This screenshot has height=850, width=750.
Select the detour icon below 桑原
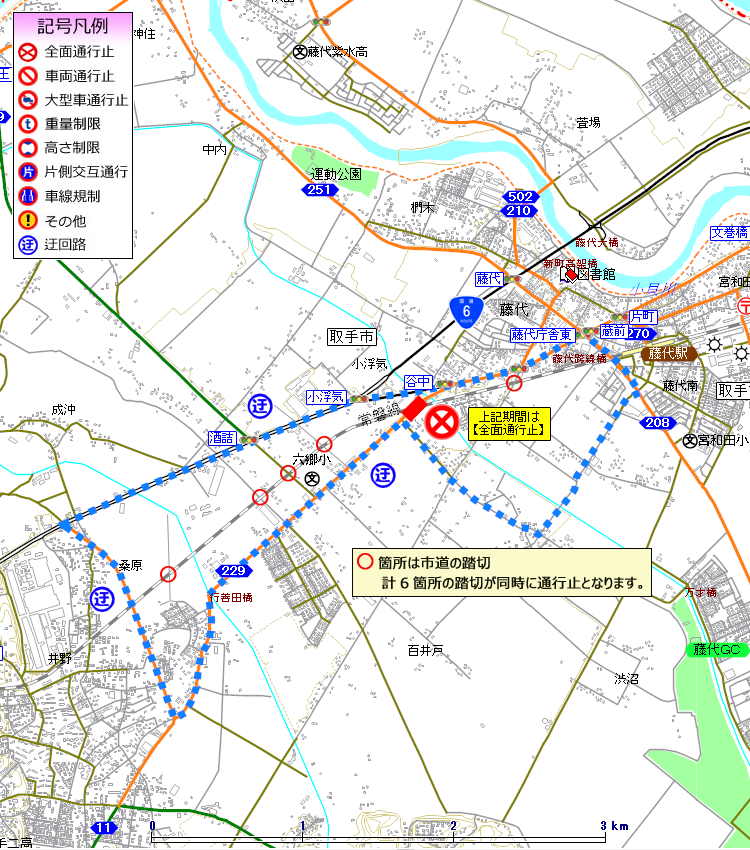point(102,599)
